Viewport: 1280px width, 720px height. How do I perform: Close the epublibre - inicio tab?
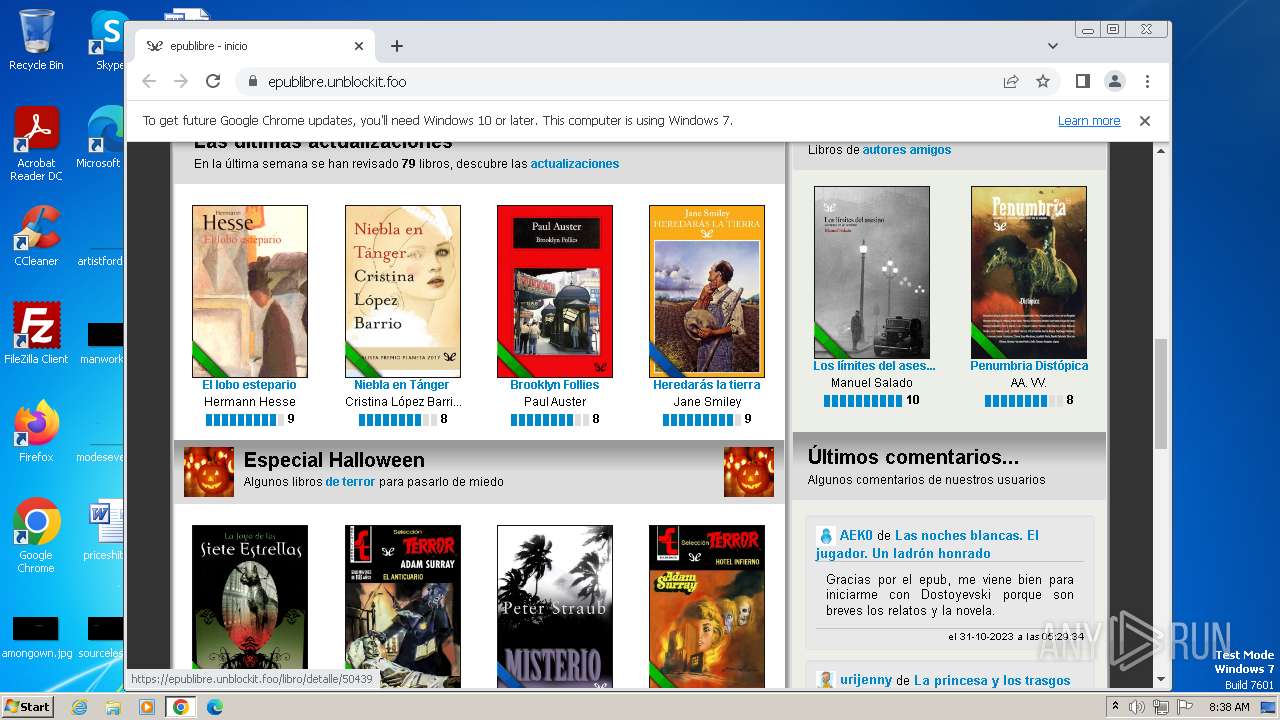pyautogui.click(x=359, y=46)
